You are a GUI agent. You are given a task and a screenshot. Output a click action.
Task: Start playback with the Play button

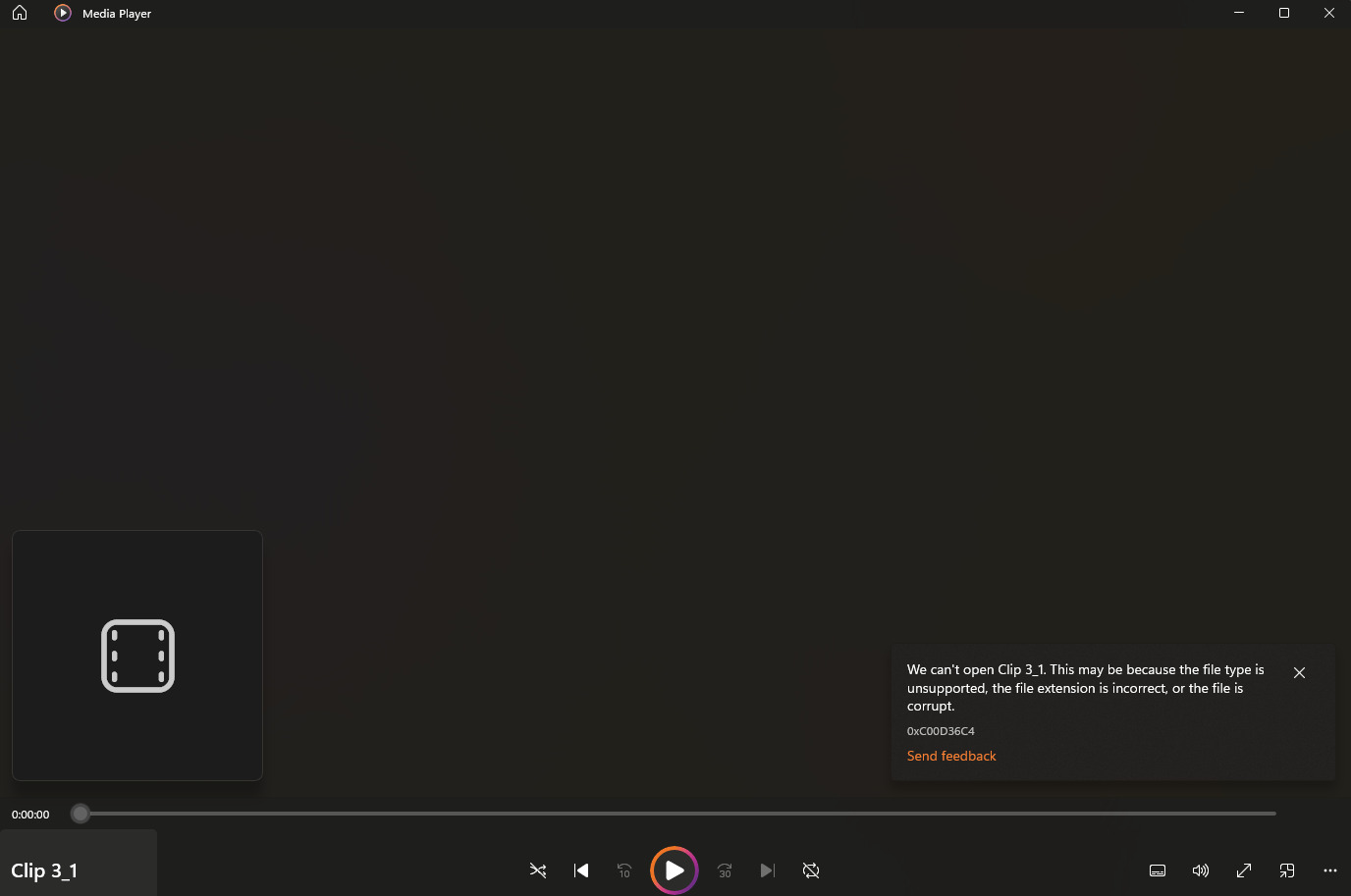pyautogui.click(x=675, y=870)
